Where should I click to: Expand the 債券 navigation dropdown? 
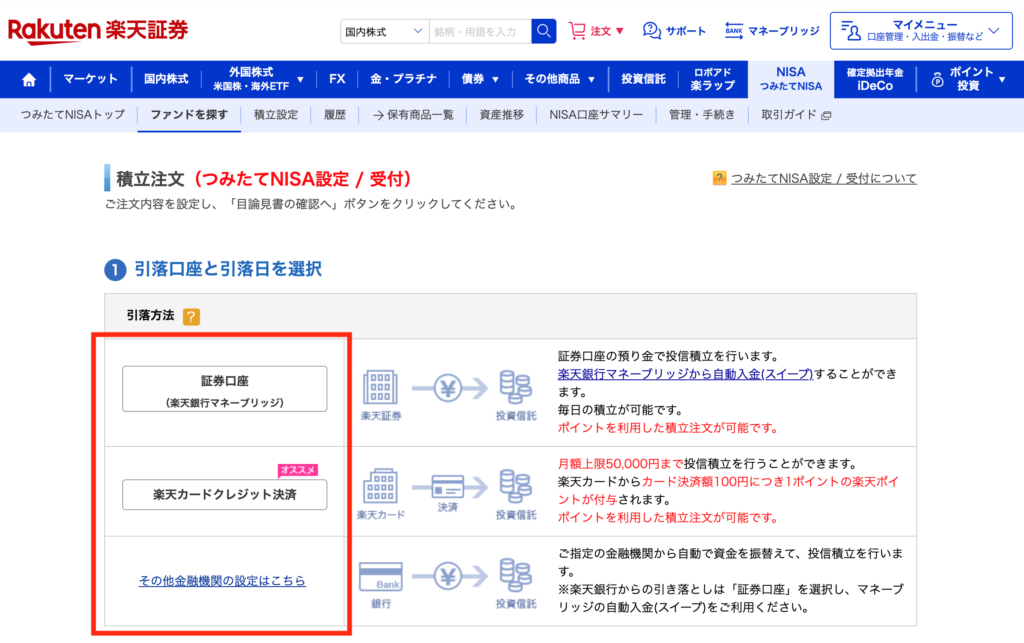pos(495,80)
